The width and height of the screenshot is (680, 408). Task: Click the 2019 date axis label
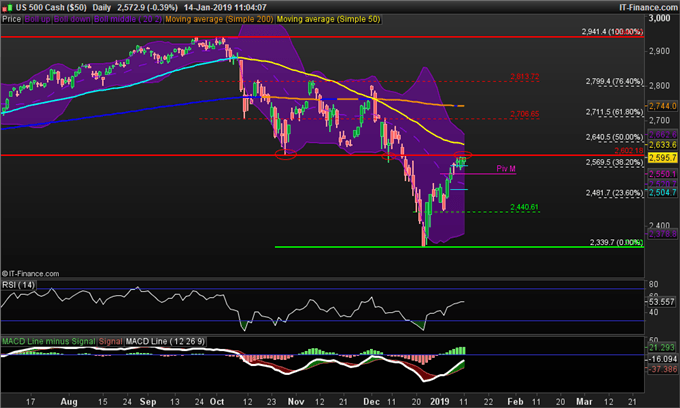(x=440, y=401)
